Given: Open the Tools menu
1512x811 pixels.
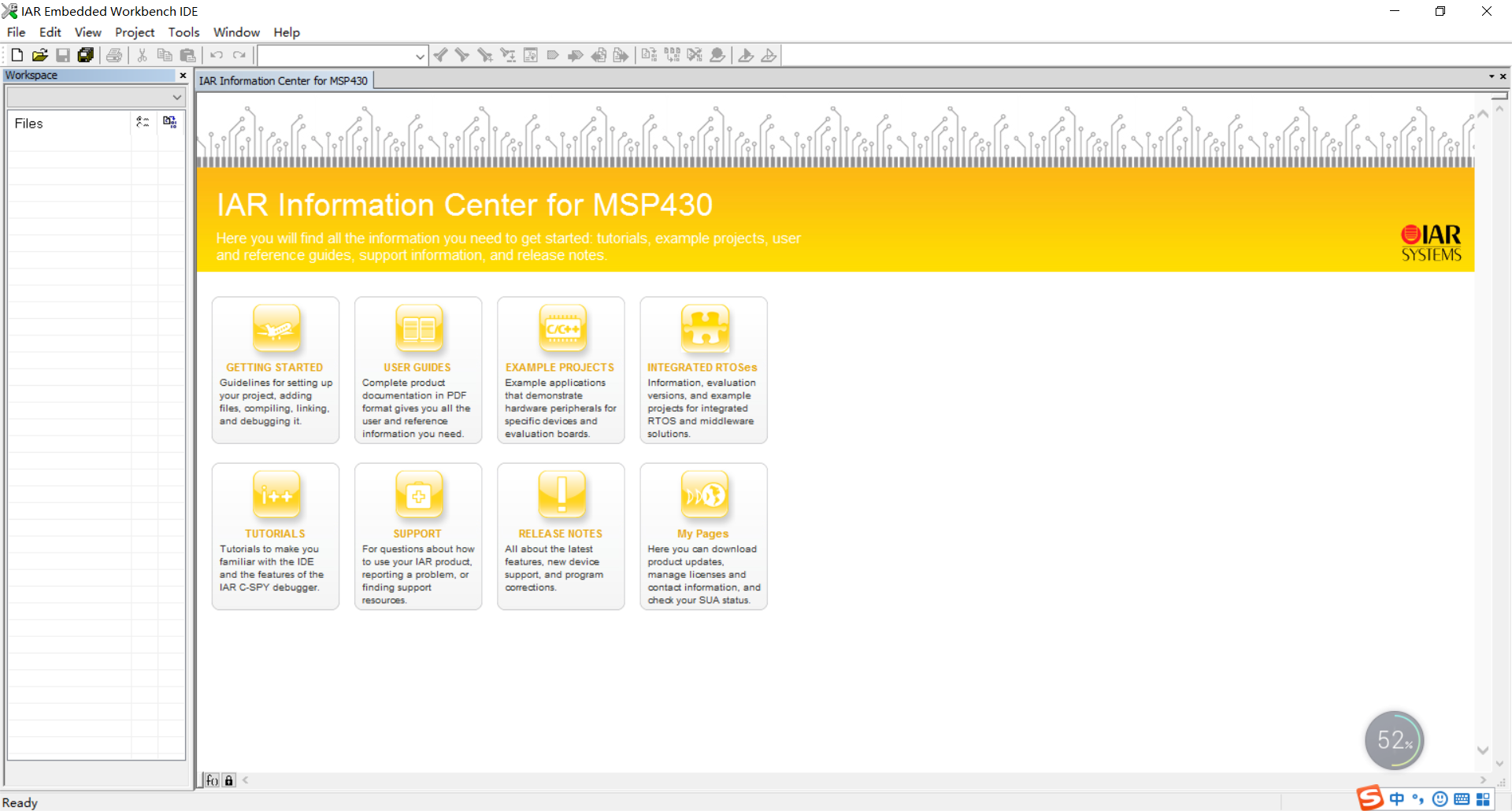Looking at the screenshot, I should click(183, 32).
